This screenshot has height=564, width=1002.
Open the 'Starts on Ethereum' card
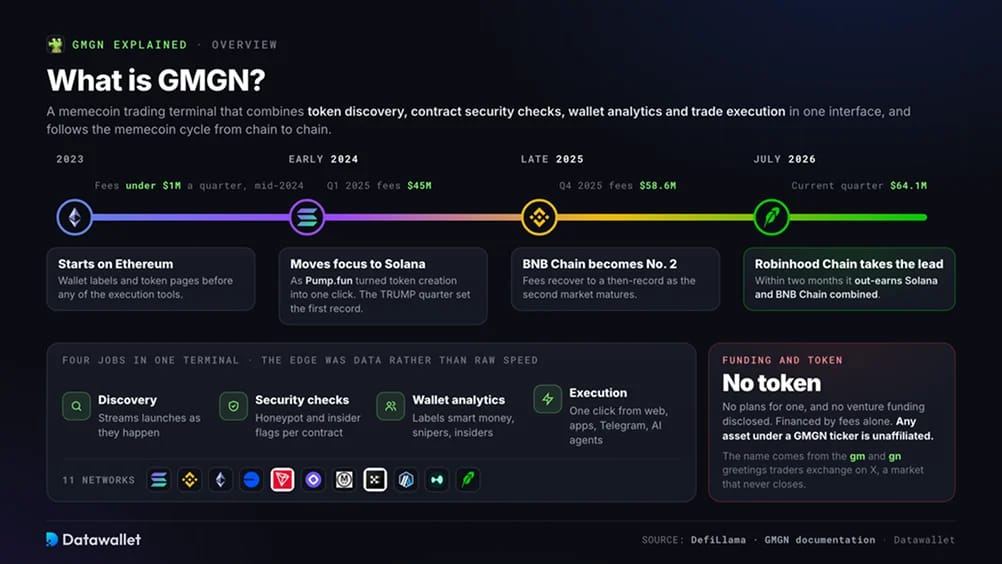tap(151, 279)
